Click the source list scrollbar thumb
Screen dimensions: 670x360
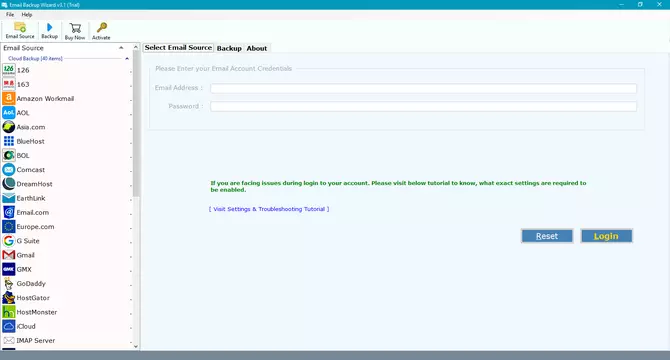pos(136,124)
